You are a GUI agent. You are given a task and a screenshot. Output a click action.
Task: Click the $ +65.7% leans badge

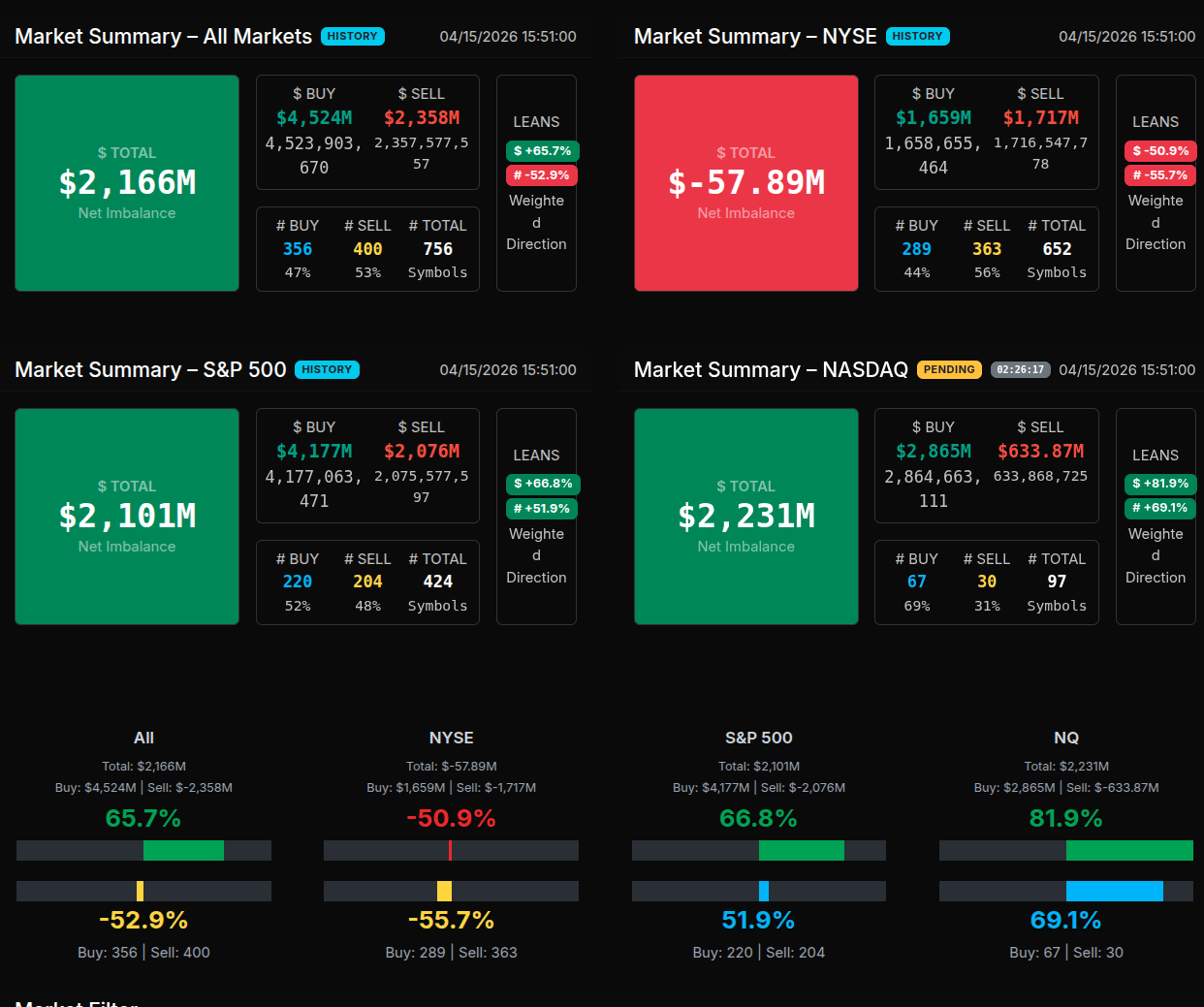pos(542,151)
